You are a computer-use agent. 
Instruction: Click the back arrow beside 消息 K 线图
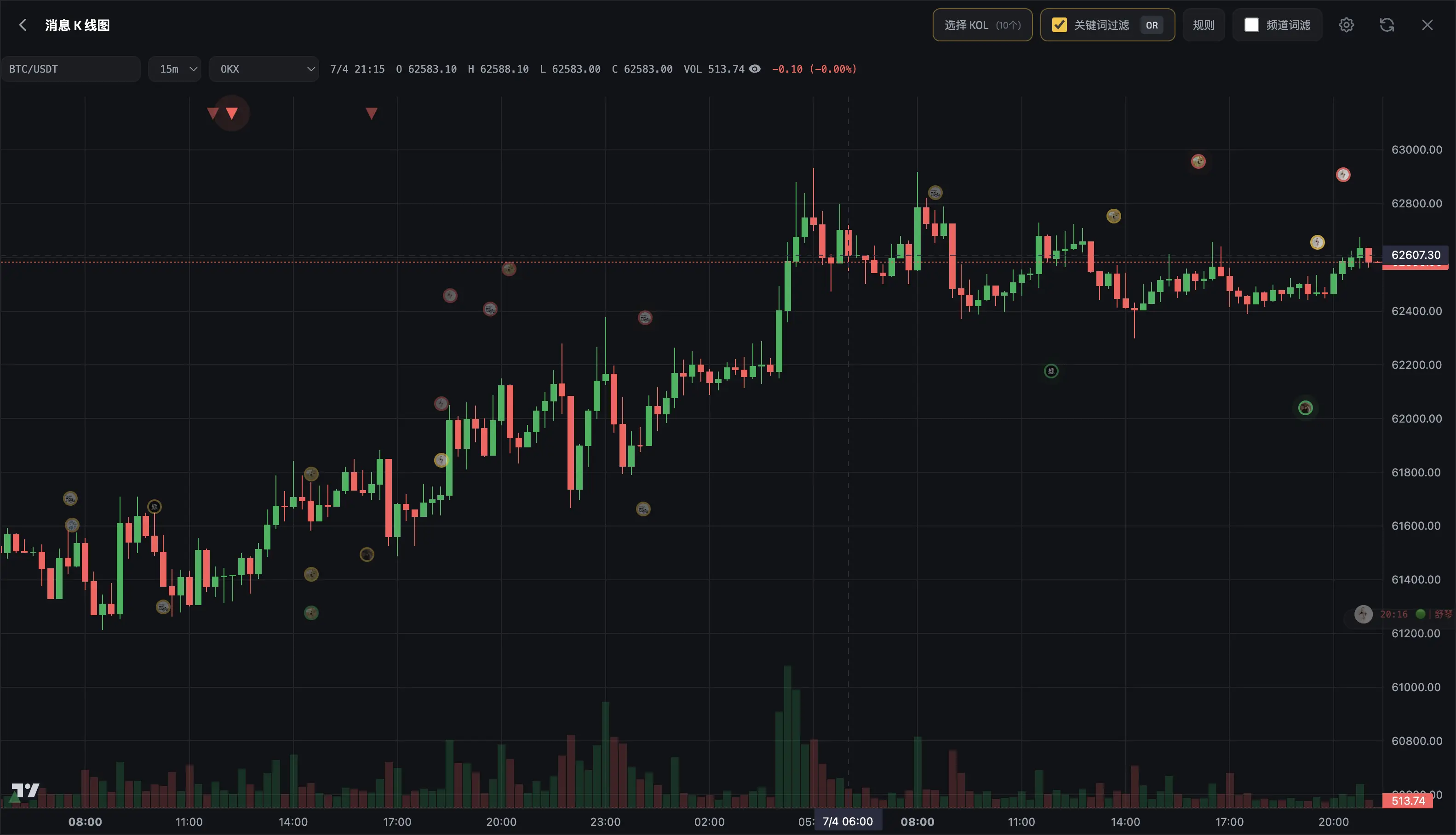click(23, 25)
